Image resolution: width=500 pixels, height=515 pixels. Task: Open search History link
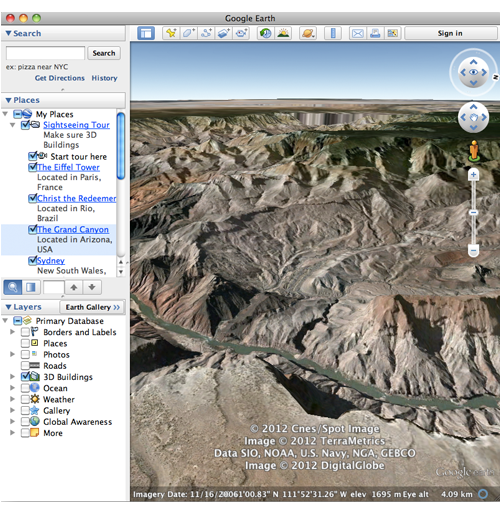(104, 78)
